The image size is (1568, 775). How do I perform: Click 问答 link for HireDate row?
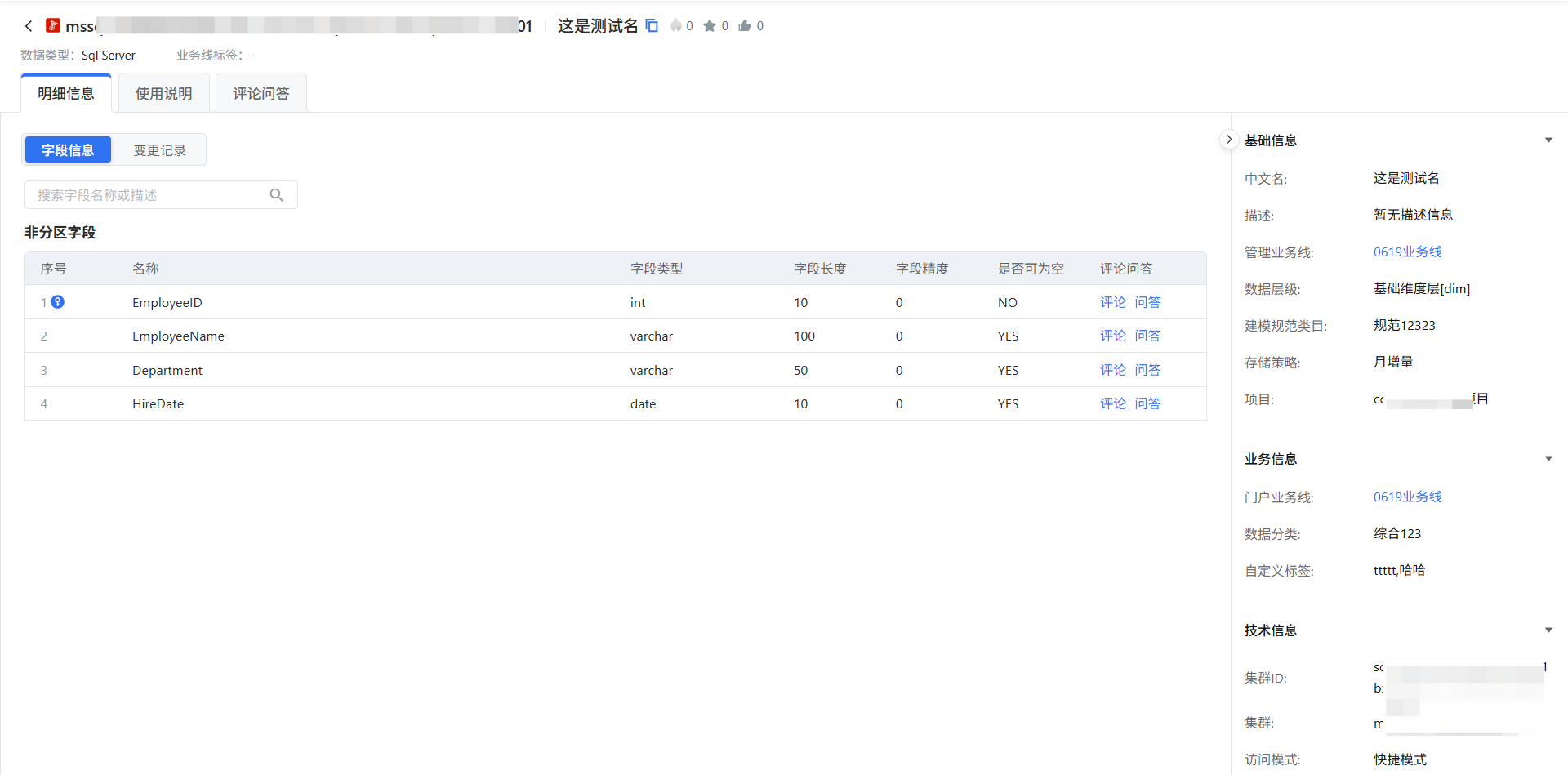[1147, 403]
